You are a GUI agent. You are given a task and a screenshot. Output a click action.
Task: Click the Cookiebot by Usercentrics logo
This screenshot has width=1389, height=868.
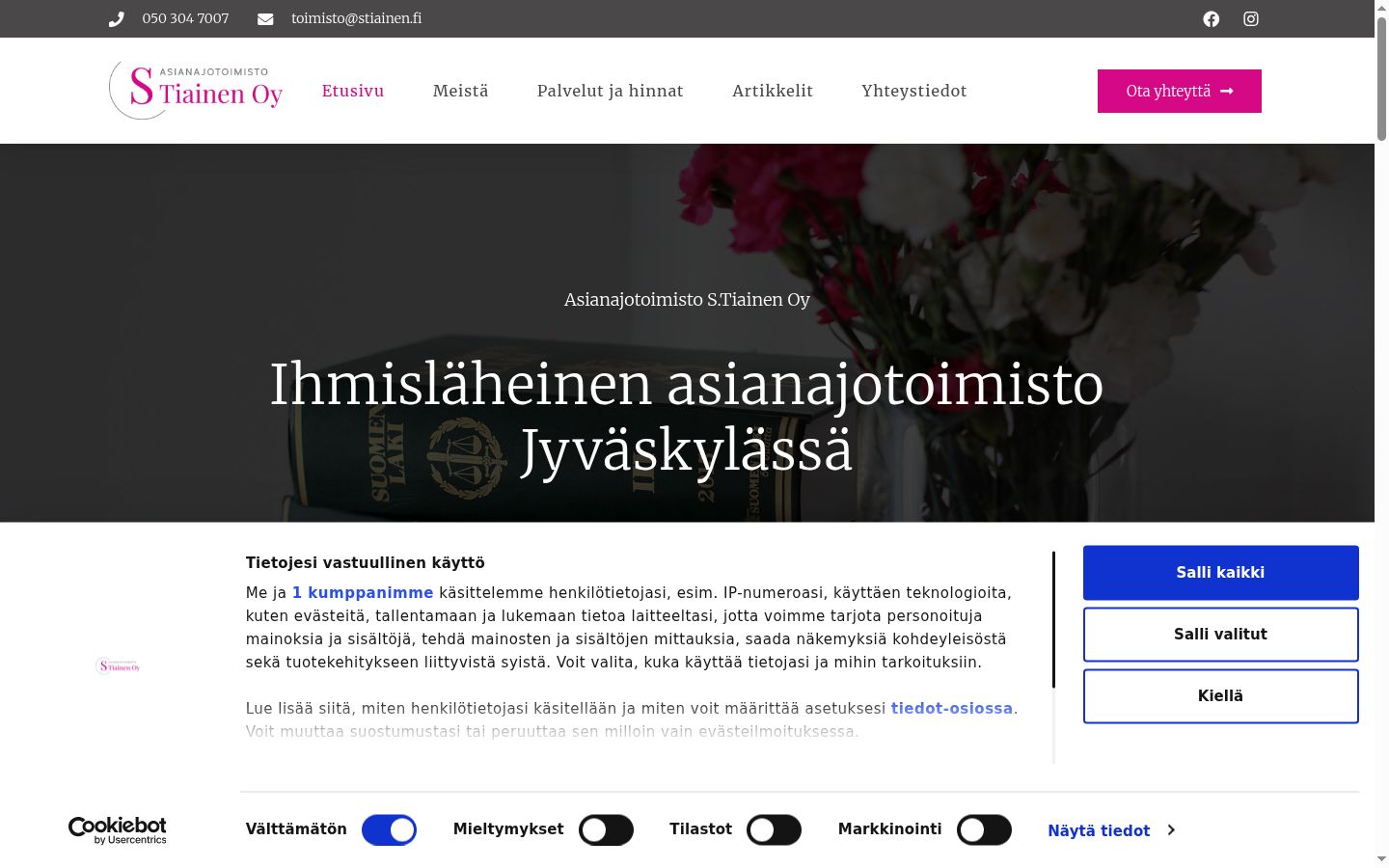pos(118,830)
